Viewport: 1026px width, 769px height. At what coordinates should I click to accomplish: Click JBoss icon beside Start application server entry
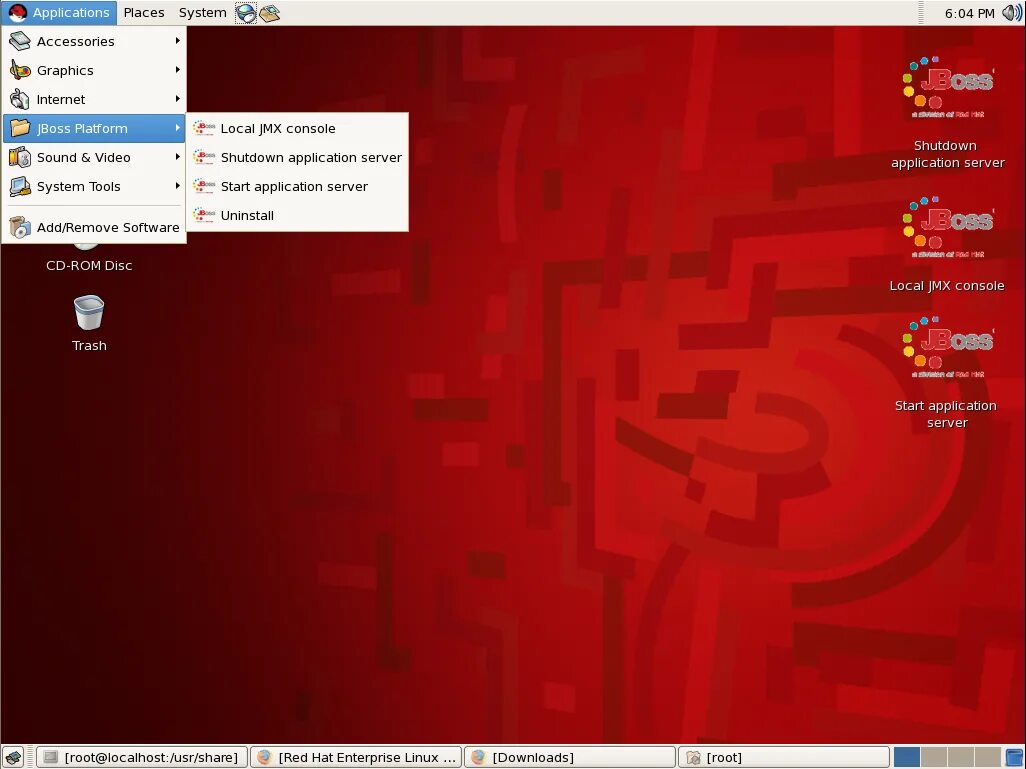(204, 186)
